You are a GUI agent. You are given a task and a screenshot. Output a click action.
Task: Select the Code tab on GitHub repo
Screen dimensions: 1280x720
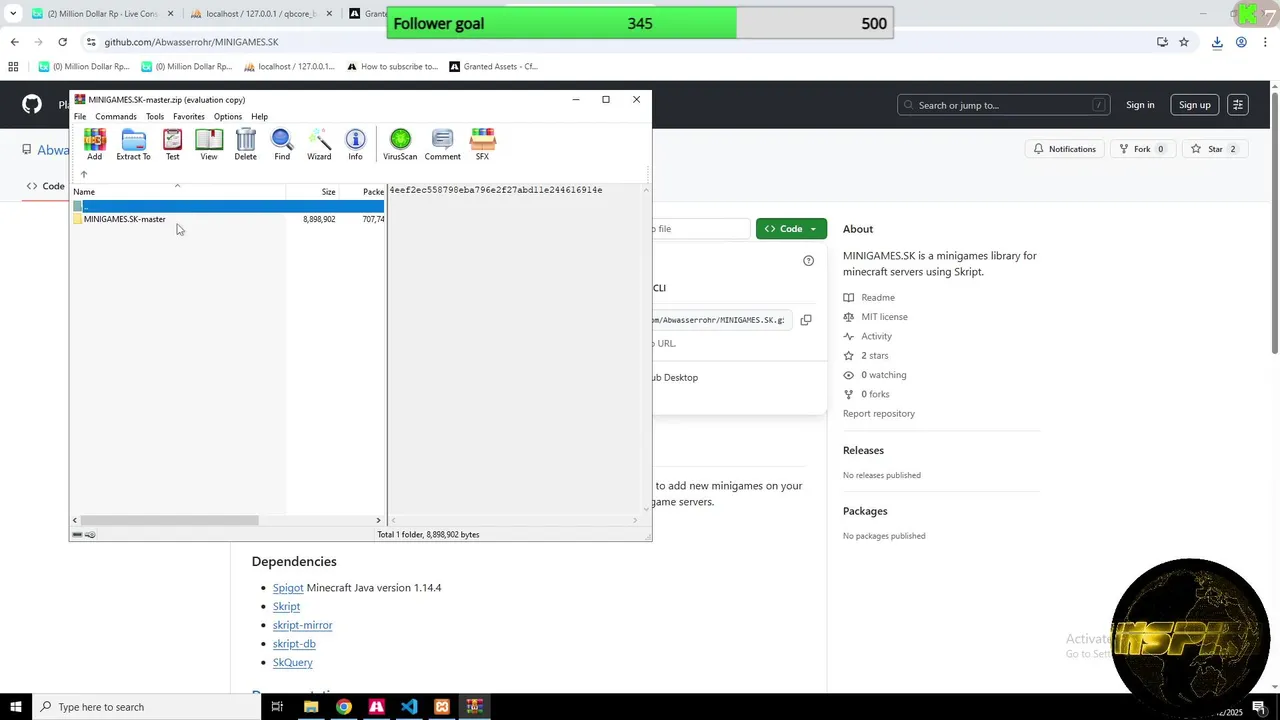coord(46,186)
